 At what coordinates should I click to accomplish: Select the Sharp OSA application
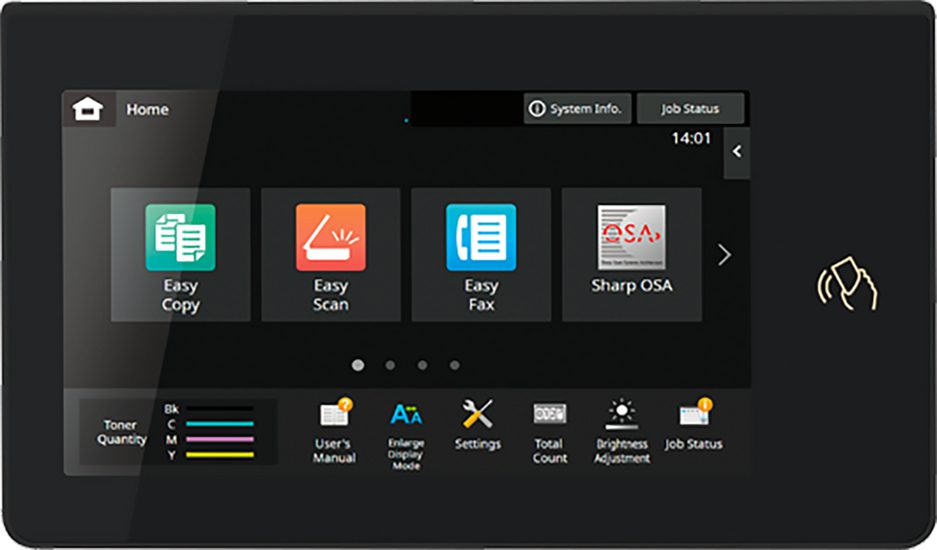click(x=632, y=255)
